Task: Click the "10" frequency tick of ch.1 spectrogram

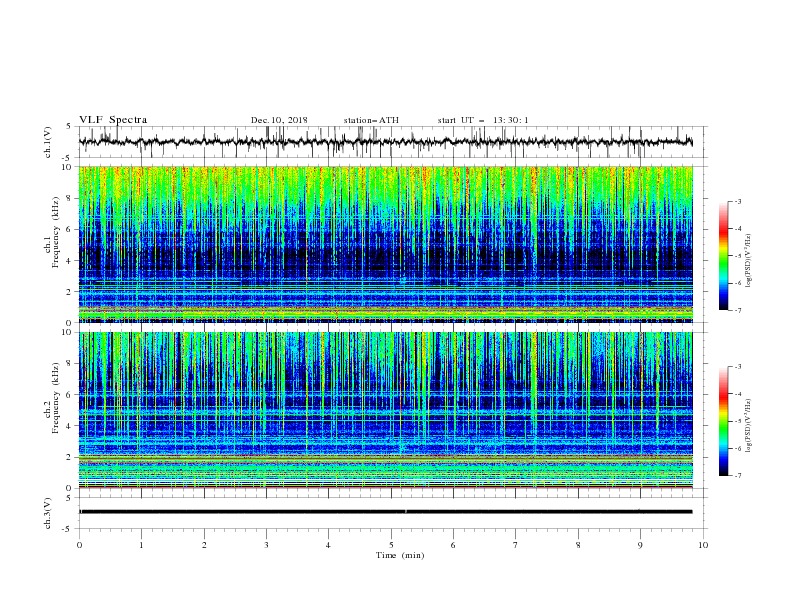Action: (68, 167)
